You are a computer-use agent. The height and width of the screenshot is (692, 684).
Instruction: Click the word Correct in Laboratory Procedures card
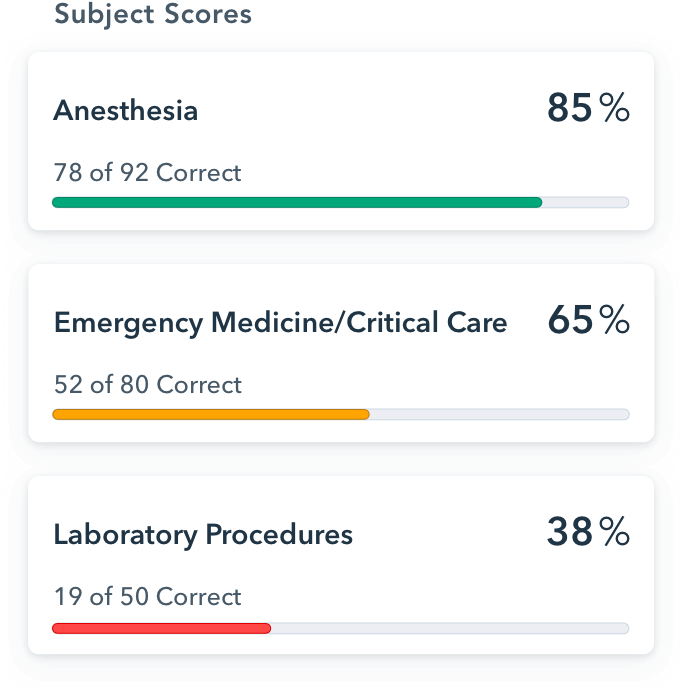point(199,596)
